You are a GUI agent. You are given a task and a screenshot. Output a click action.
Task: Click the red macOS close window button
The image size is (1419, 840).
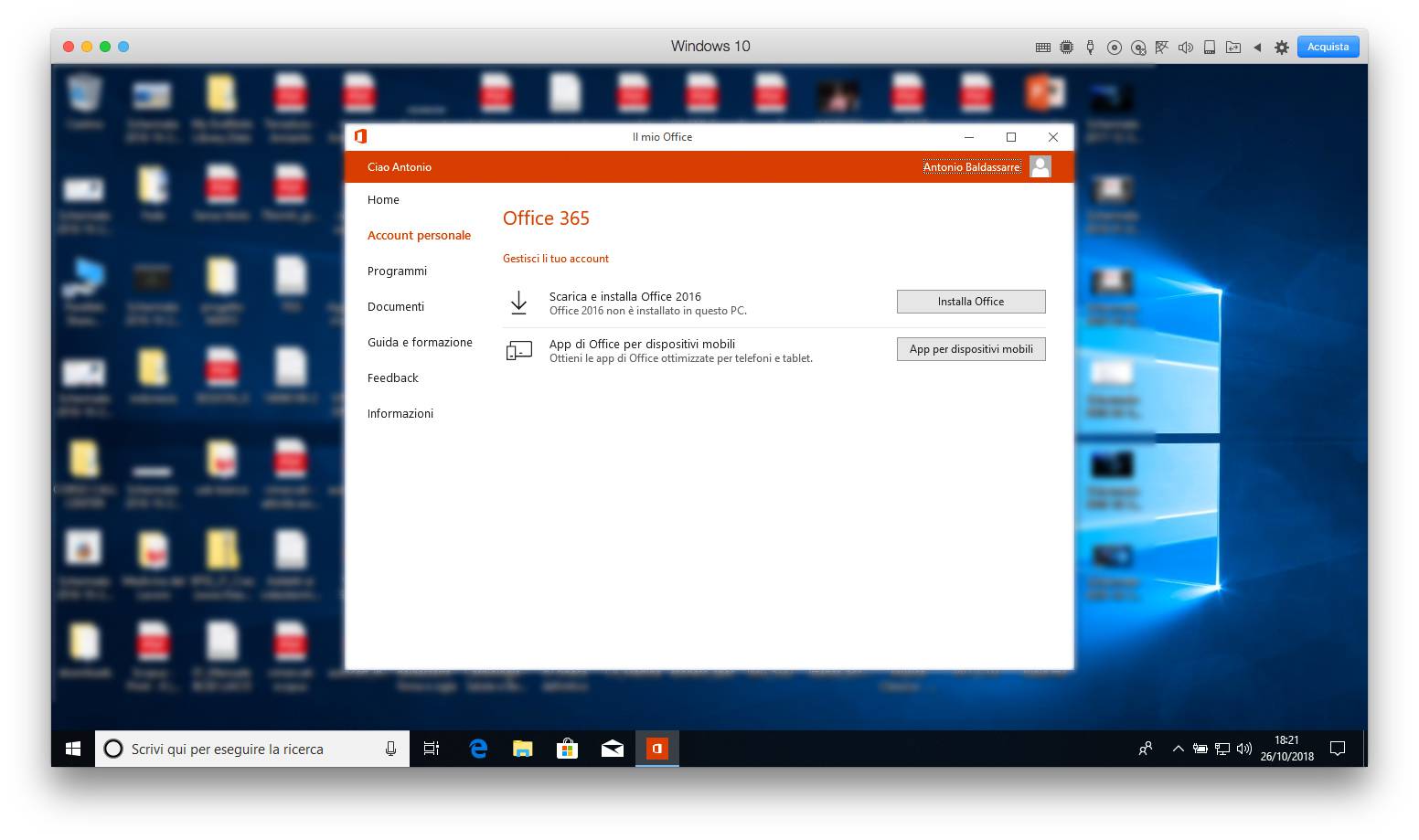point(69,47)
